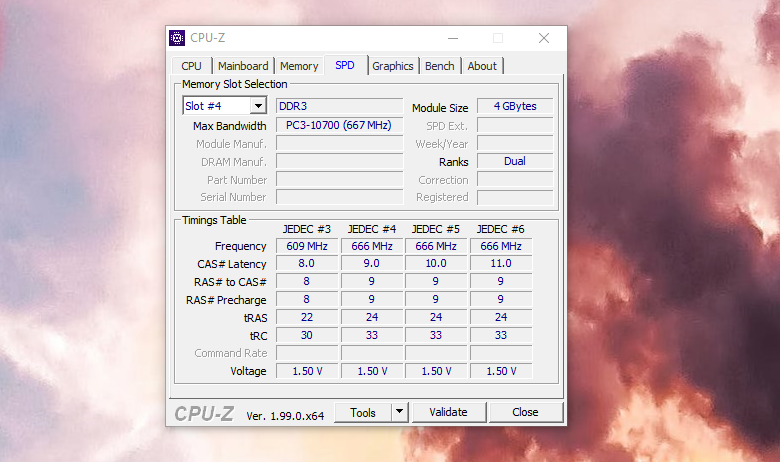
Task: Open the Slot #4 dropdown arrow
Action: 258,106
